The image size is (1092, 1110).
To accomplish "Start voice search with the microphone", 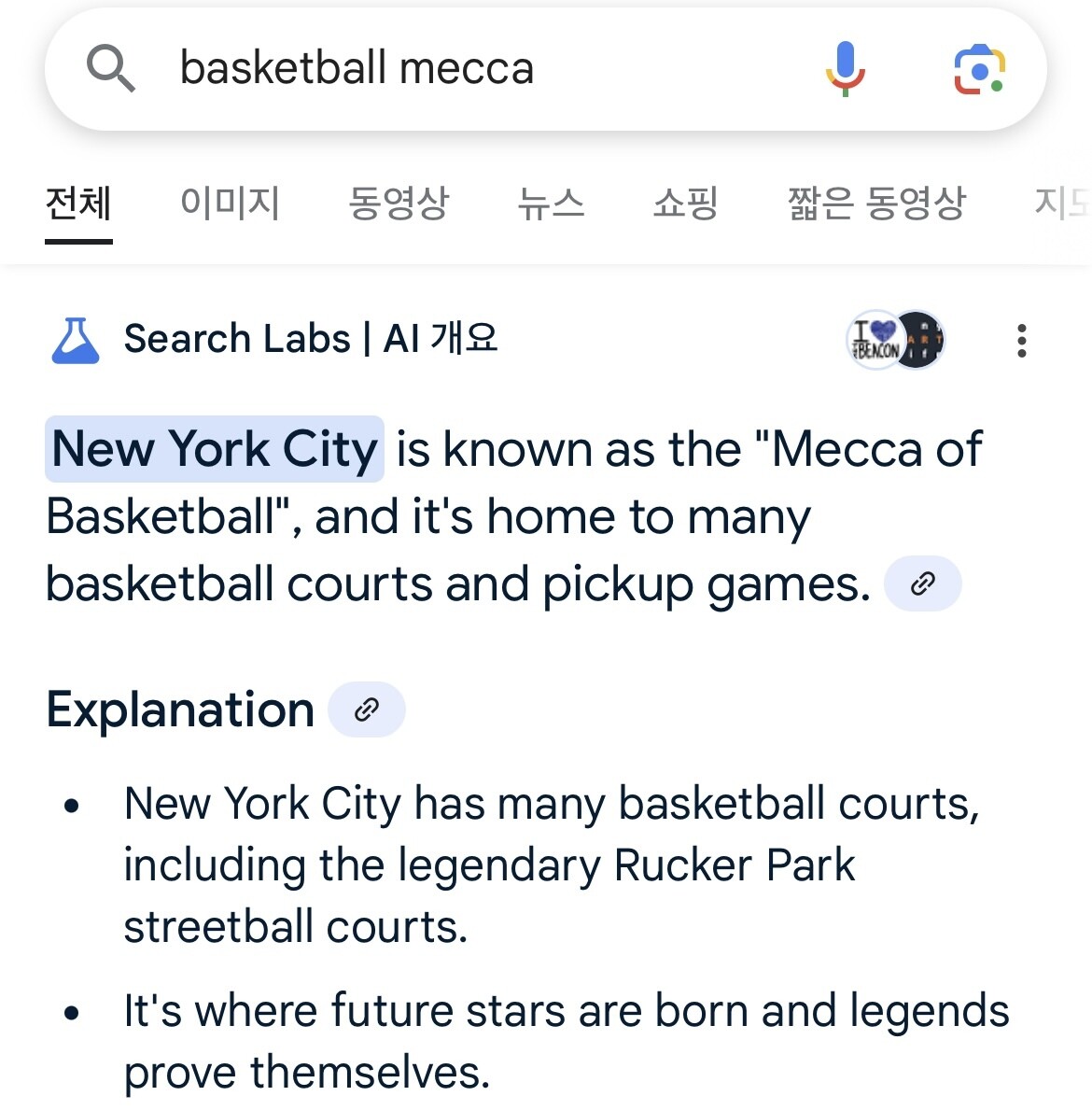I will [x=845, y=69].
